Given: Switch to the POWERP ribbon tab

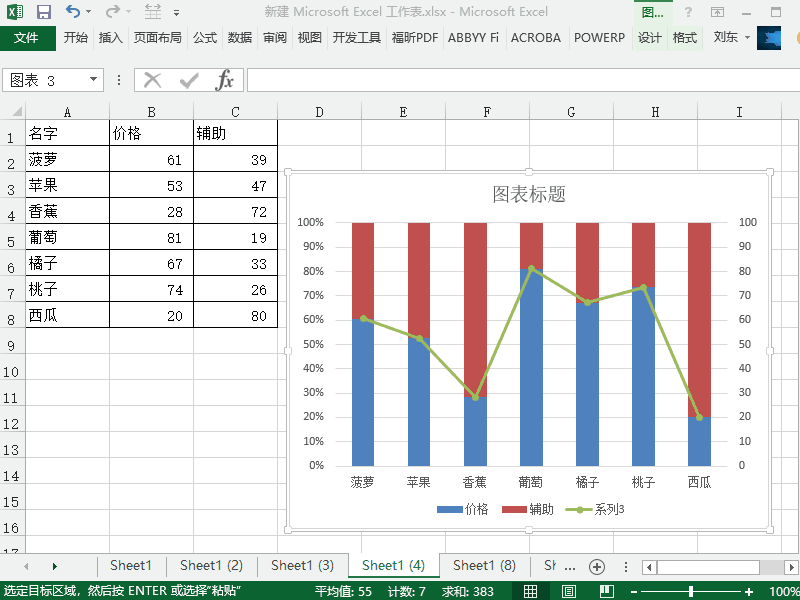Looking at the screenshot, I should pyautogui.click(x=599, y=37).
